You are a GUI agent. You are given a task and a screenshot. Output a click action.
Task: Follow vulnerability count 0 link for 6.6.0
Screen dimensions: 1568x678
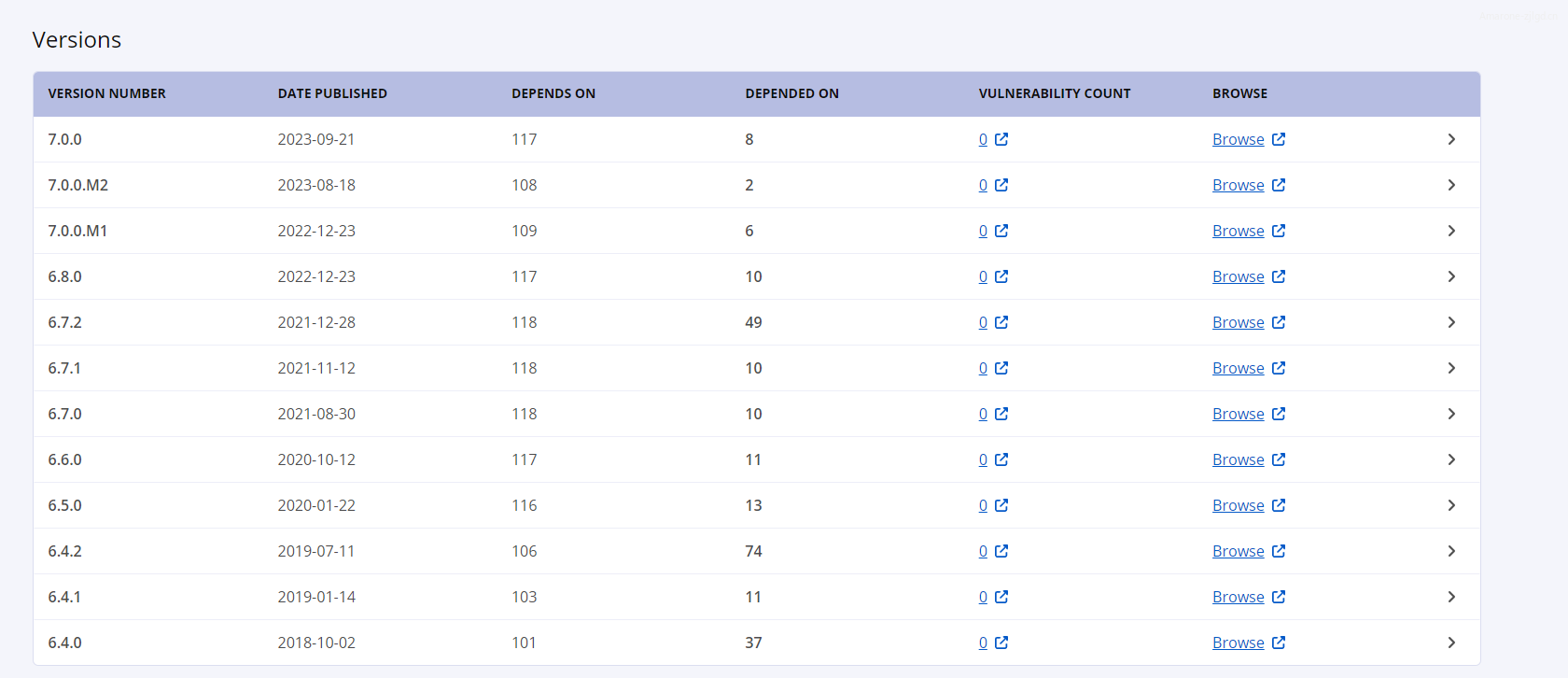tap(983, 459)
